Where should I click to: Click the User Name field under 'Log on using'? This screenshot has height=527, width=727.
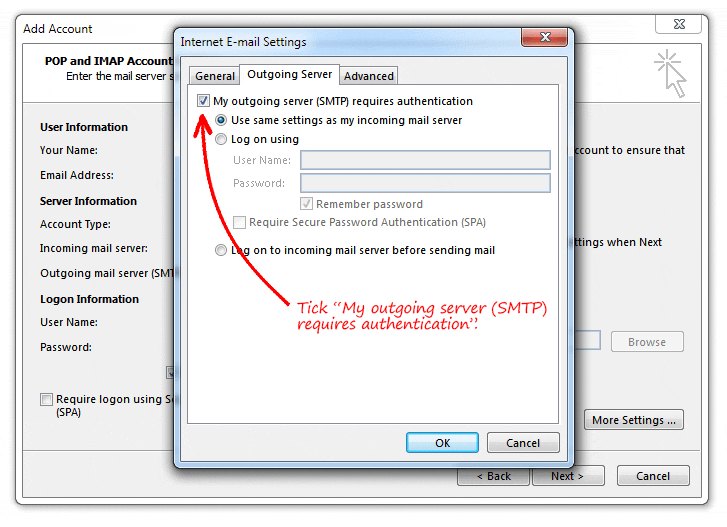coord(425,160)
